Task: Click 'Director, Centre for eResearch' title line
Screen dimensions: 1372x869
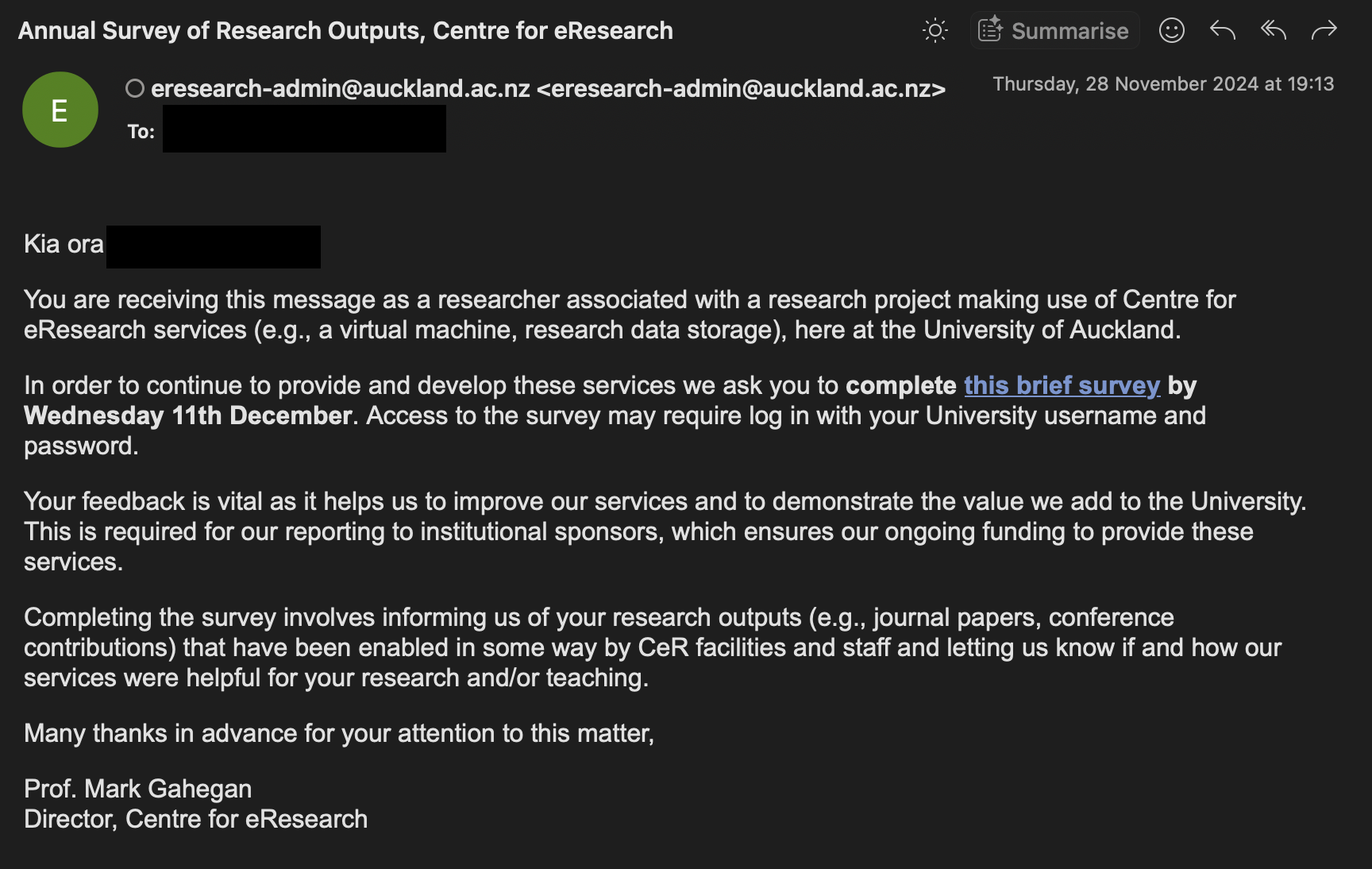Action: pyautogui.click(x=195, y=819)
